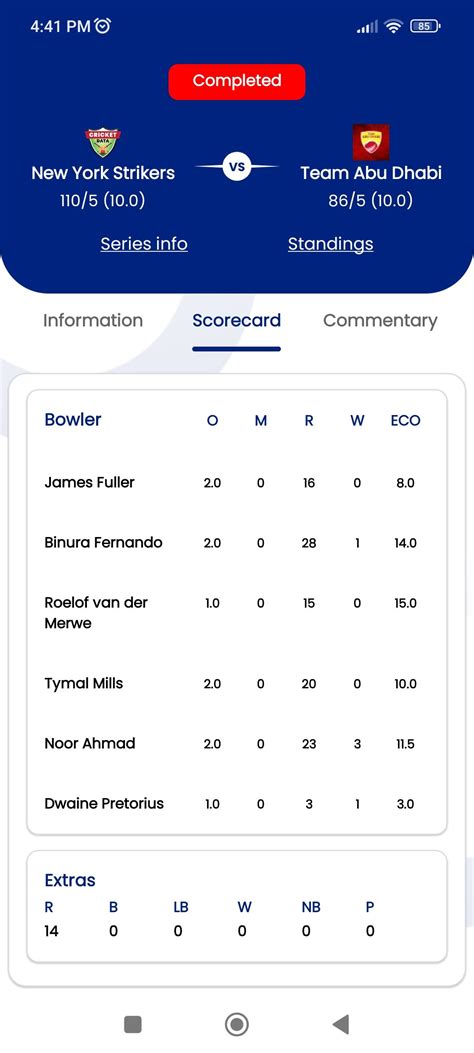Switch to the Information tab
474x1053 pixels.
[x=93, y=320]
